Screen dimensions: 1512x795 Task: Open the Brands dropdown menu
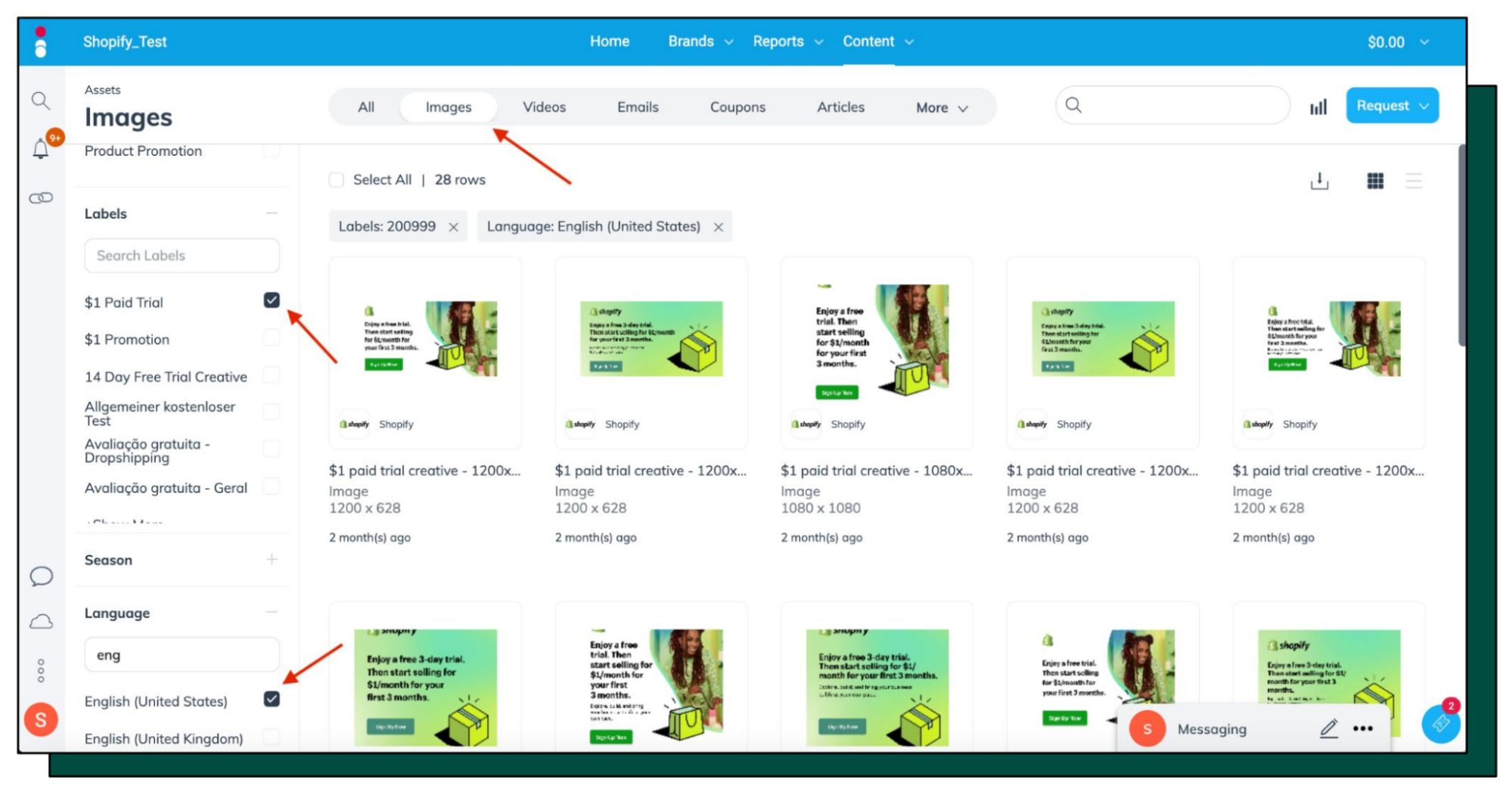click(x=700, y=42)
